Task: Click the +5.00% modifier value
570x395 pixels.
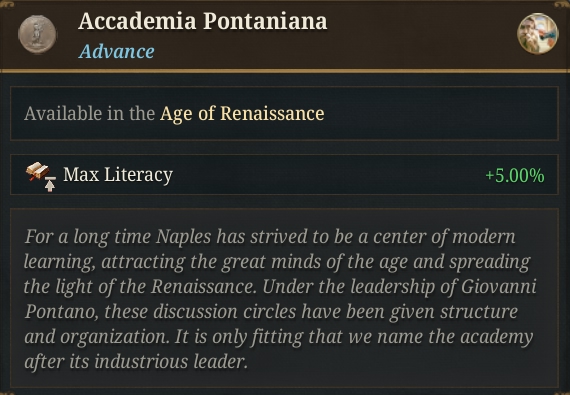Action: 515,176
